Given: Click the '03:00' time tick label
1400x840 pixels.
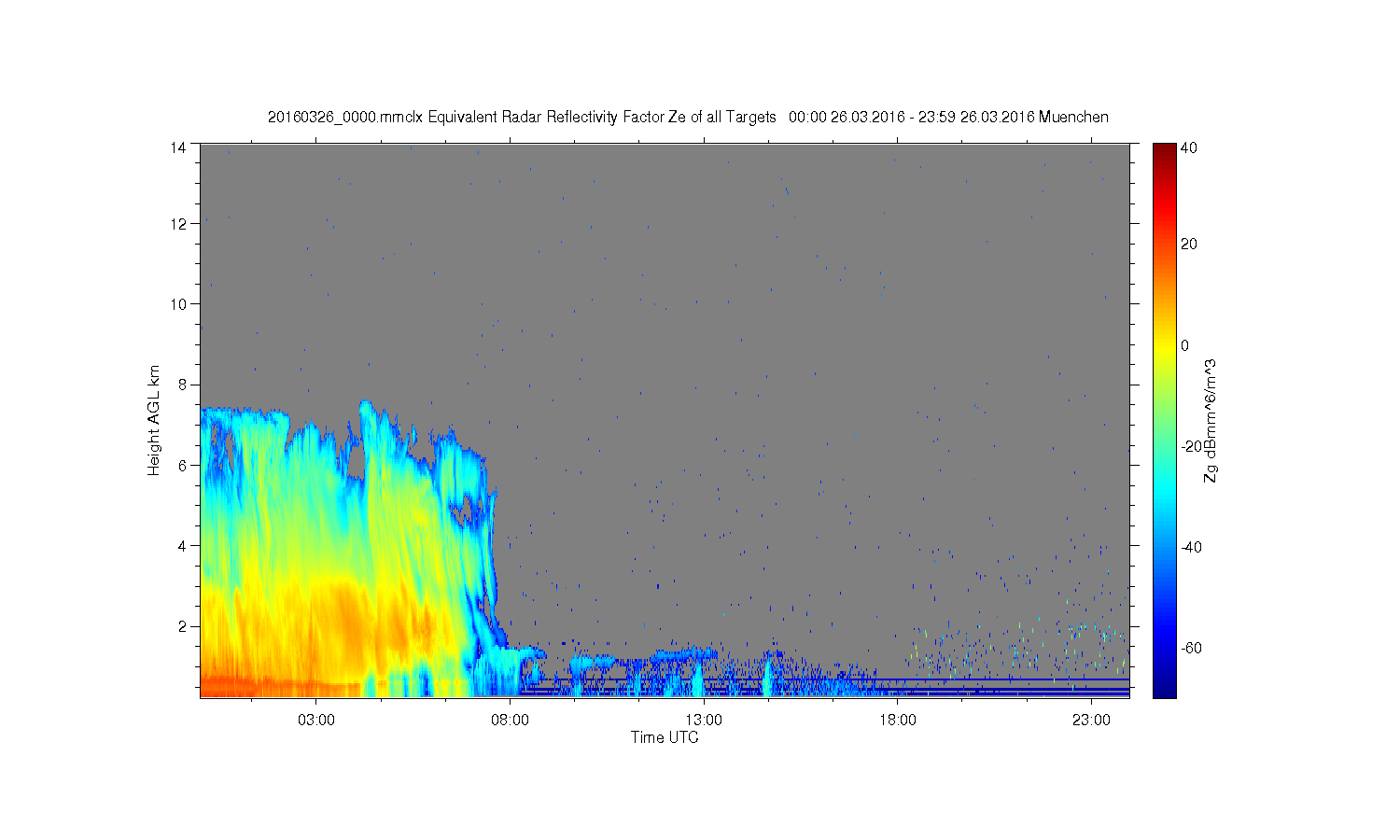Looking at the screenshot, I should [x=315, y=721].
